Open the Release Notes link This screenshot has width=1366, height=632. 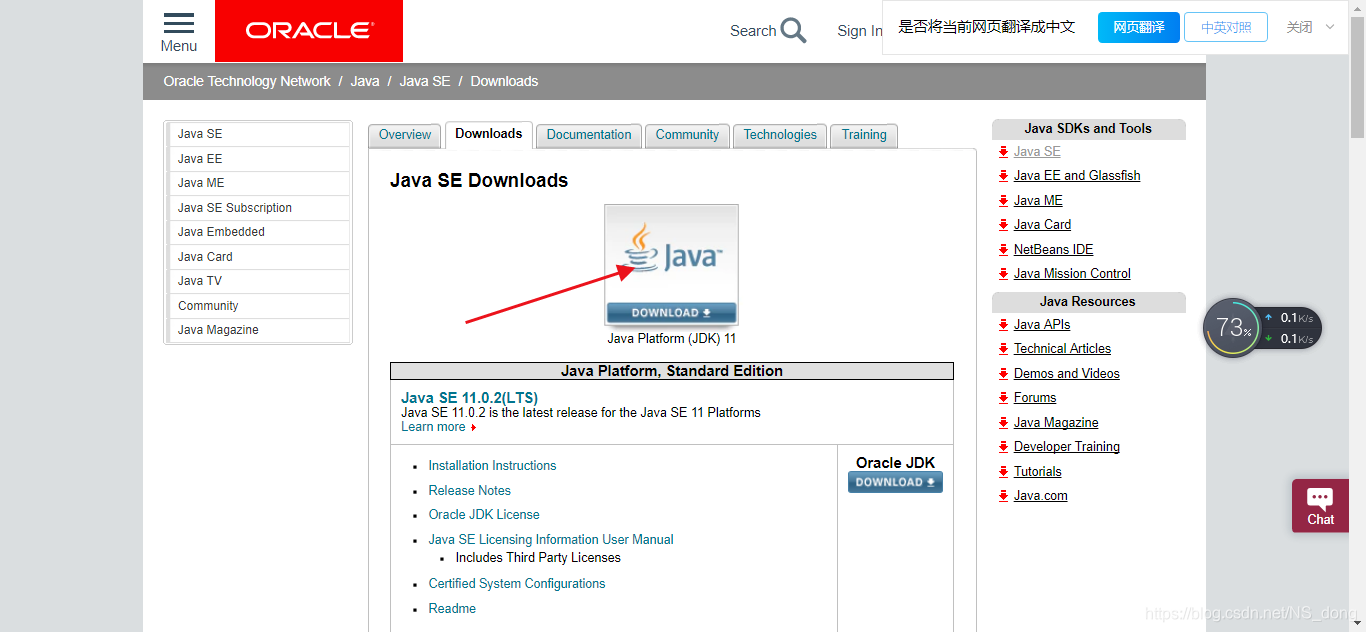[469, 491]
